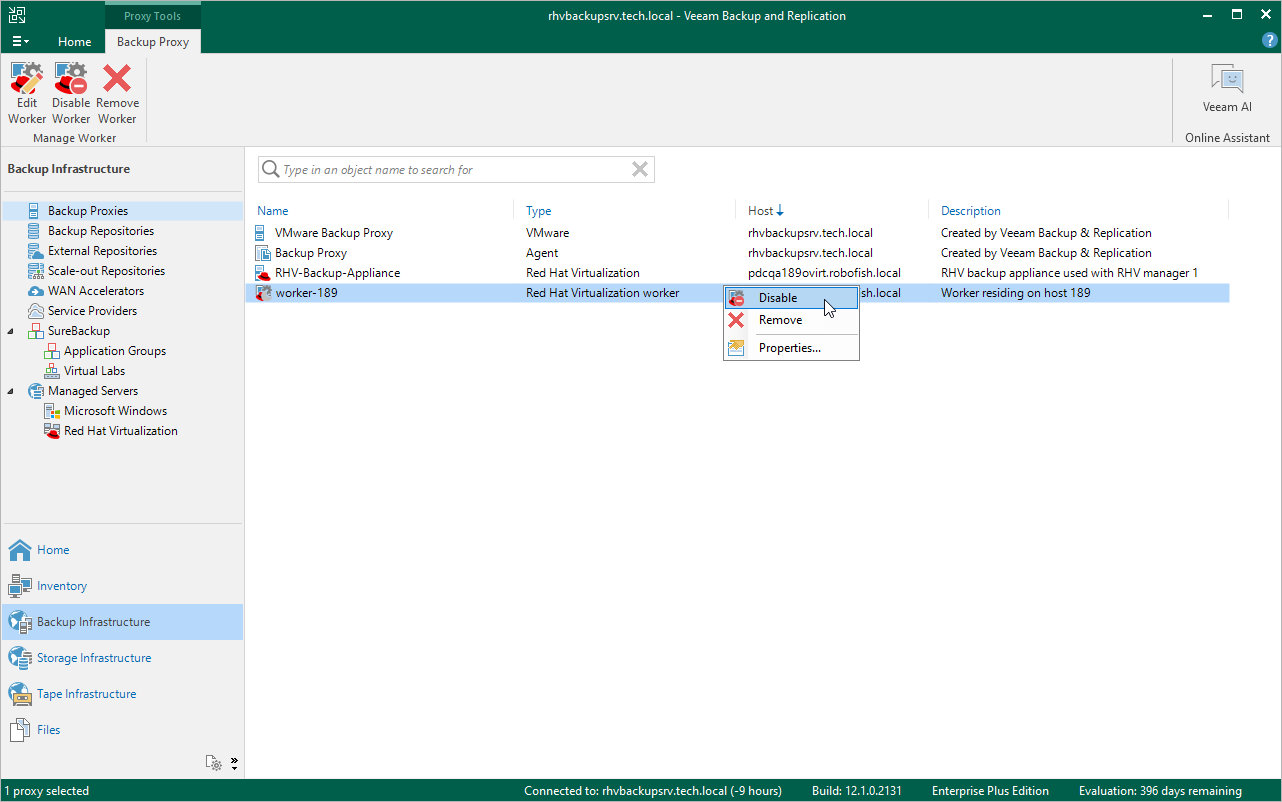Select Virtual Labs tree node

coord(95,371)
